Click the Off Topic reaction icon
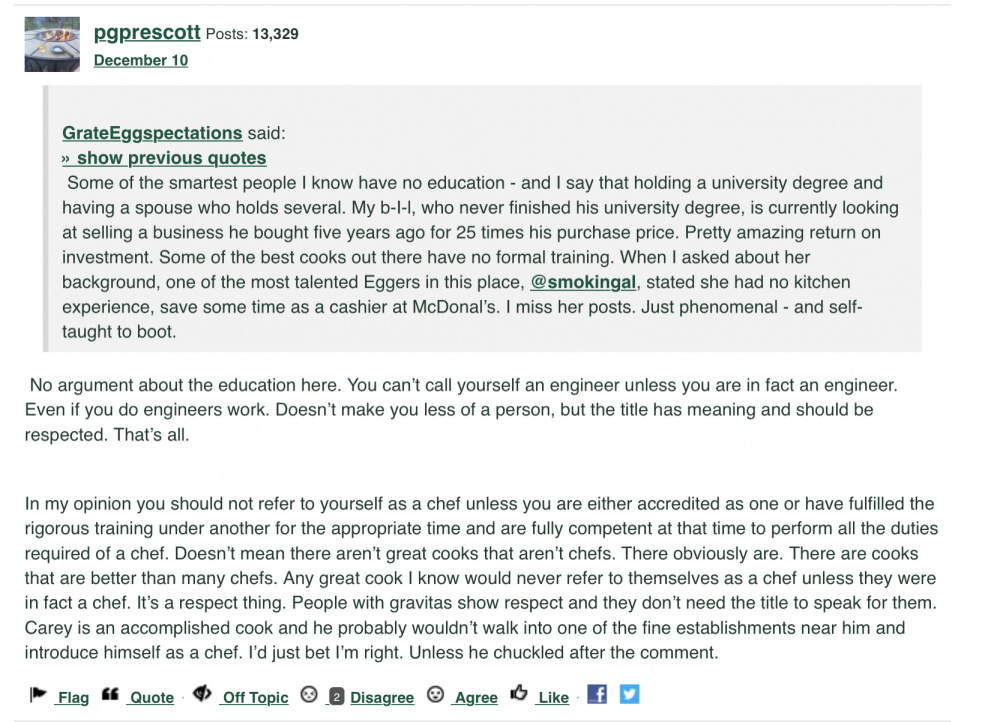Screen dimensions: 1000x722 pyautogui.click(x=202, y=693)
